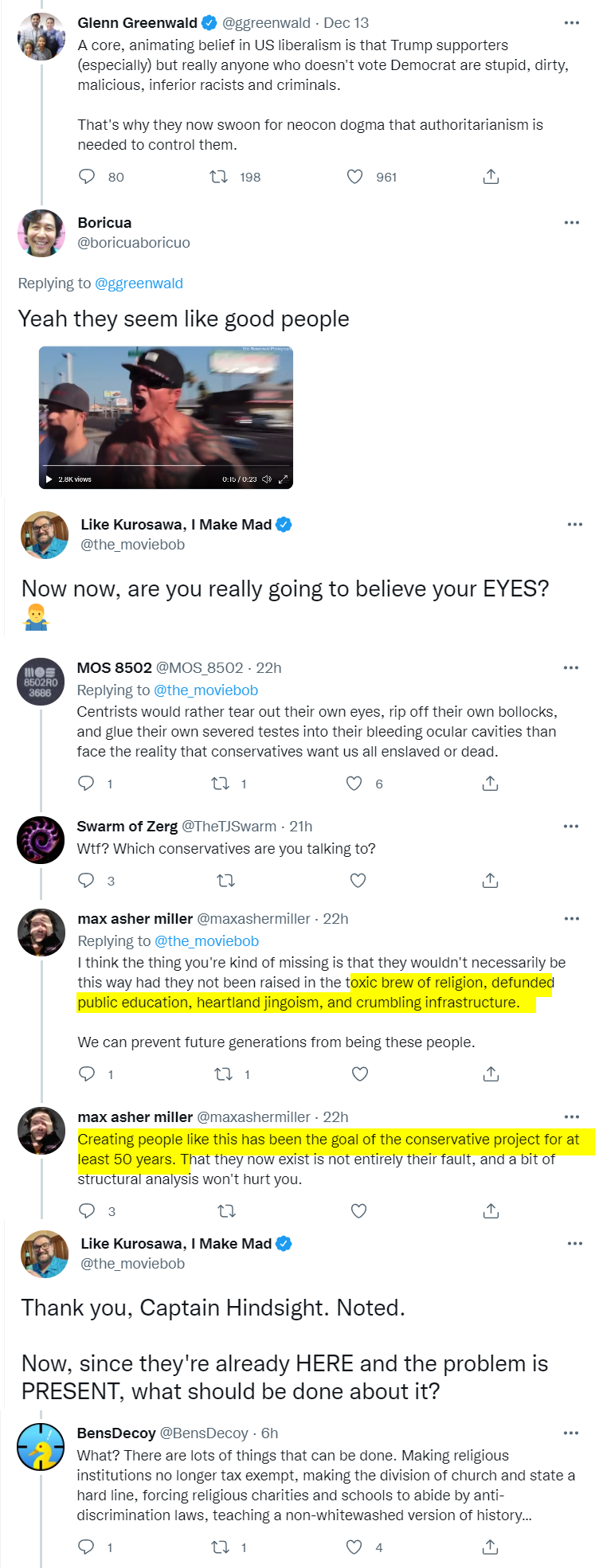Seek on the video progress bar
595x1568 pixels.
pos(166,466)
